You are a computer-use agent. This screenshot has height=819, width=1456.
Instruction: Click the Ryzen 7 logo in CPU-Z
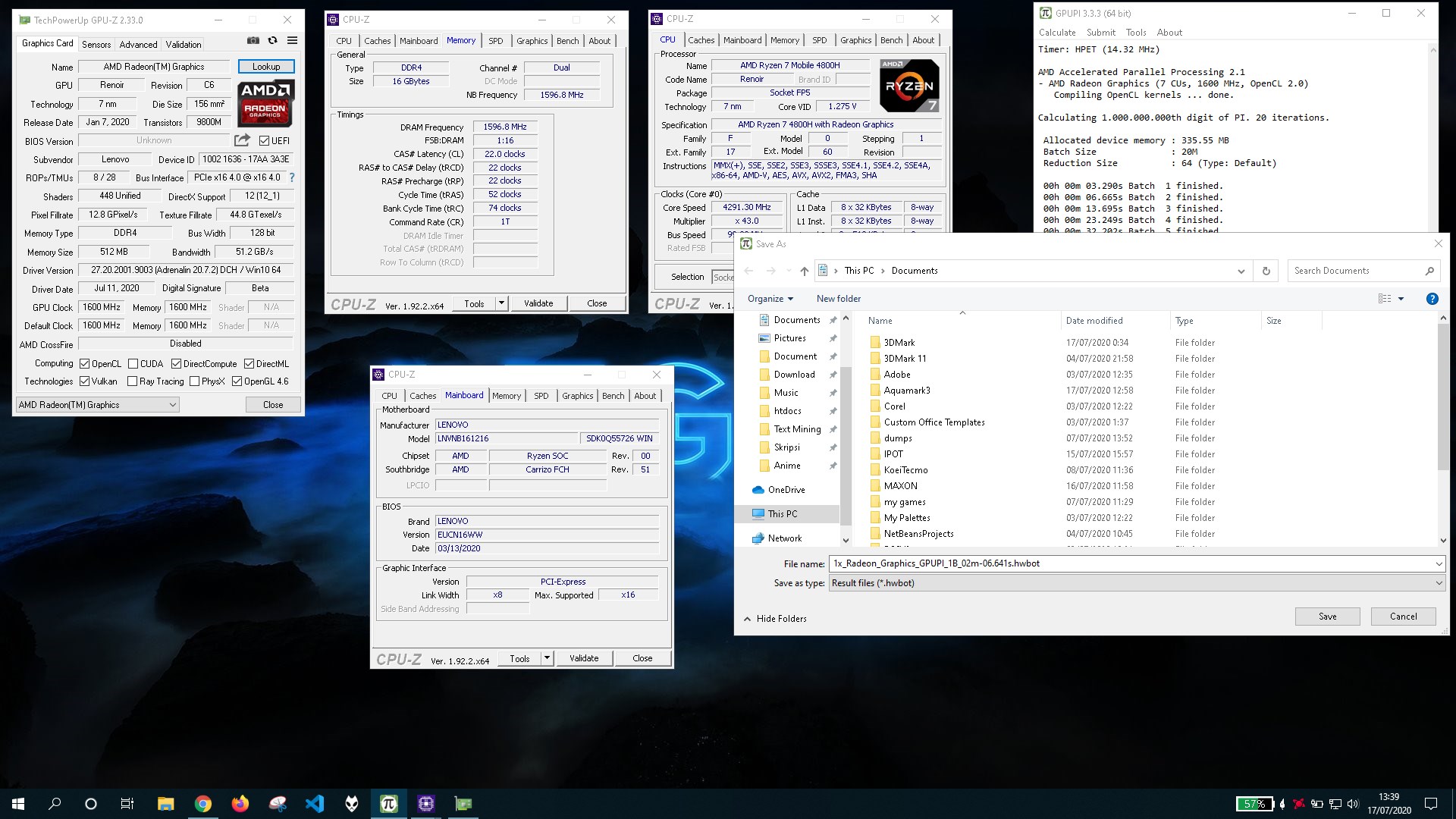point(910,86)
